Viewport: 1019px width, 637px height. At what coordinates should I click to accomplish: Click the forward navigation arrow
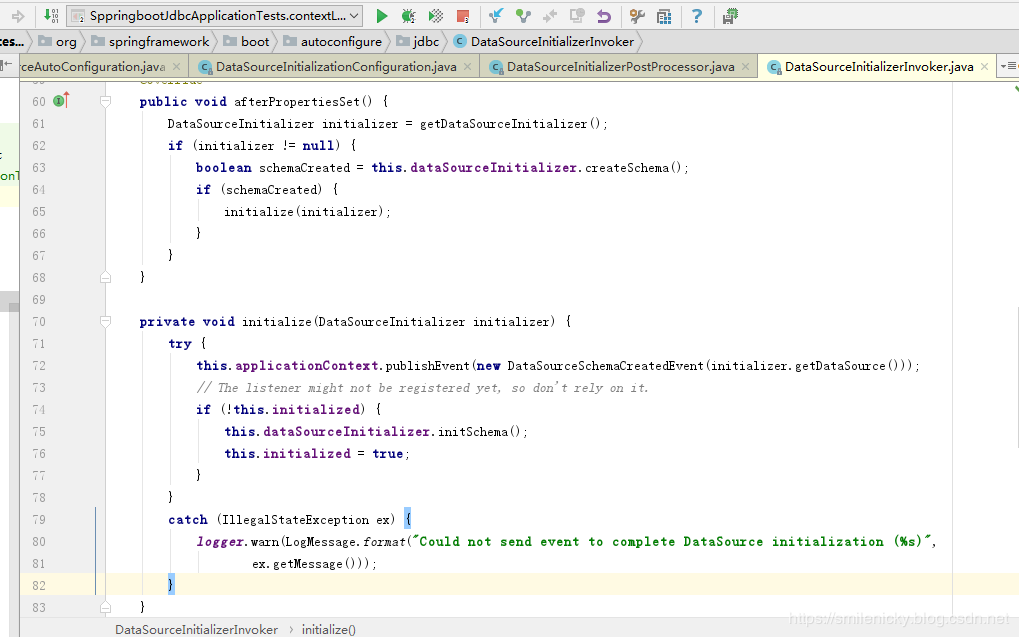coord(18,16)
